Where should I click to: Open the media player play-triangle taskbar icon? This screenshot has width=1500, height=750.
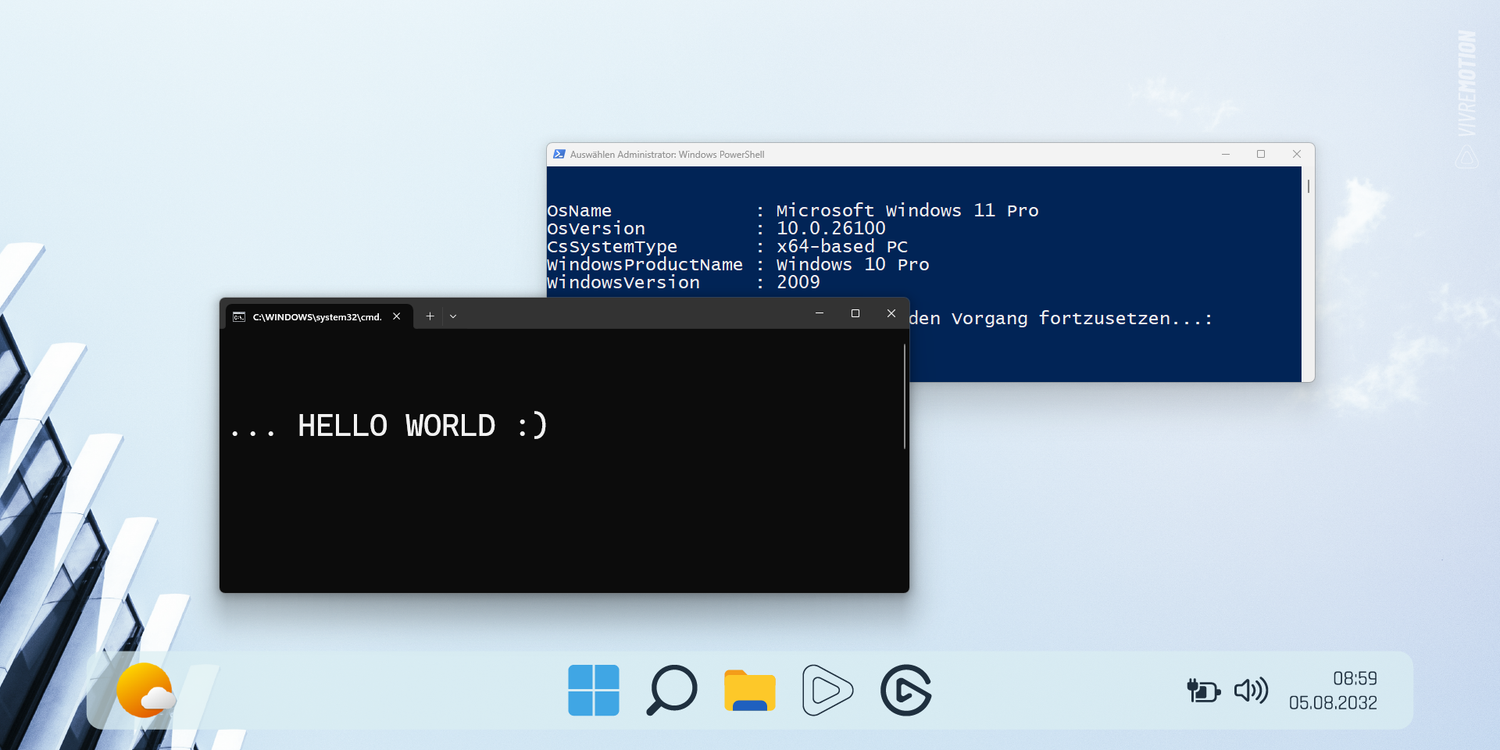828,690
